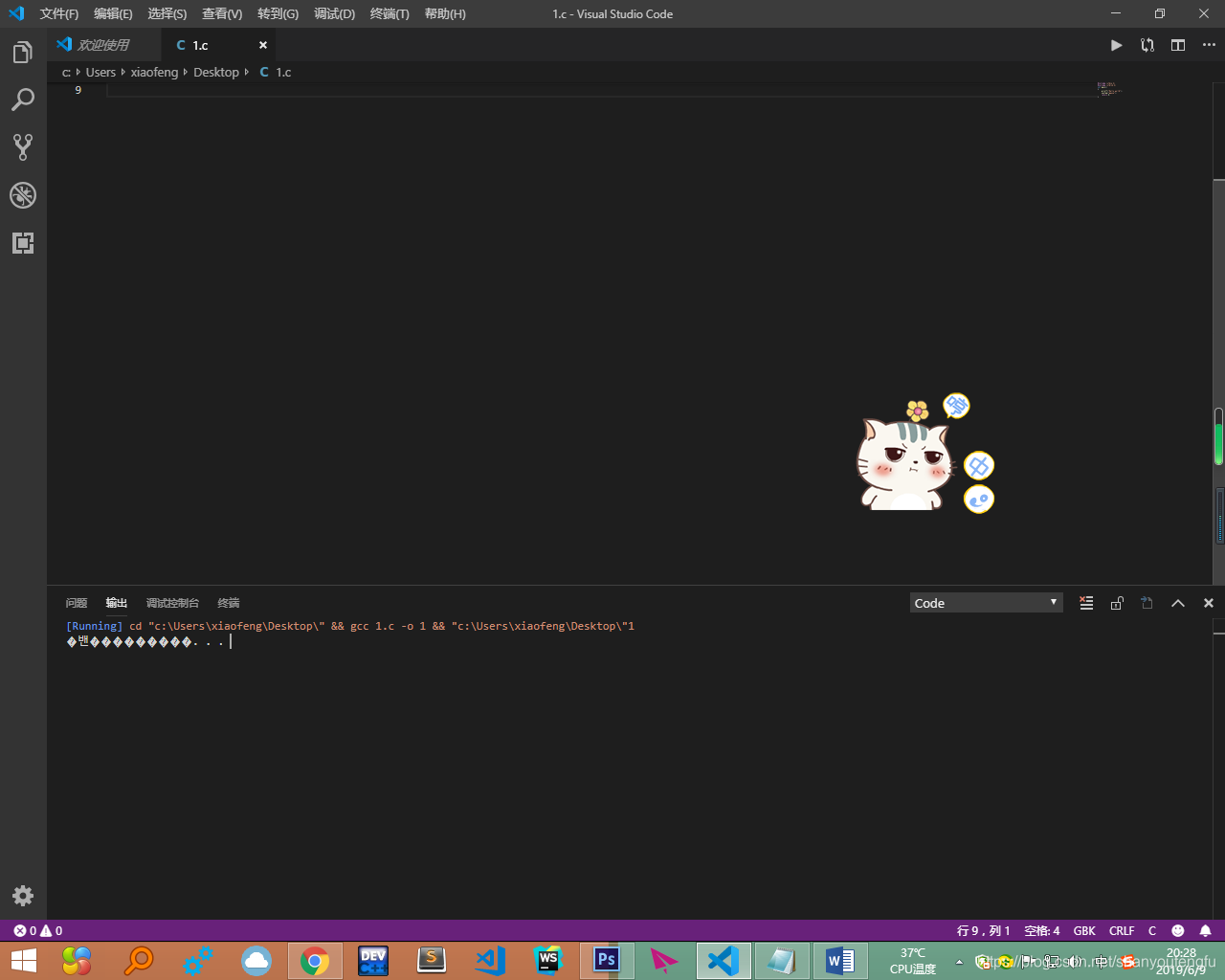Open the Windows Start menu

(x=23, y=960)
